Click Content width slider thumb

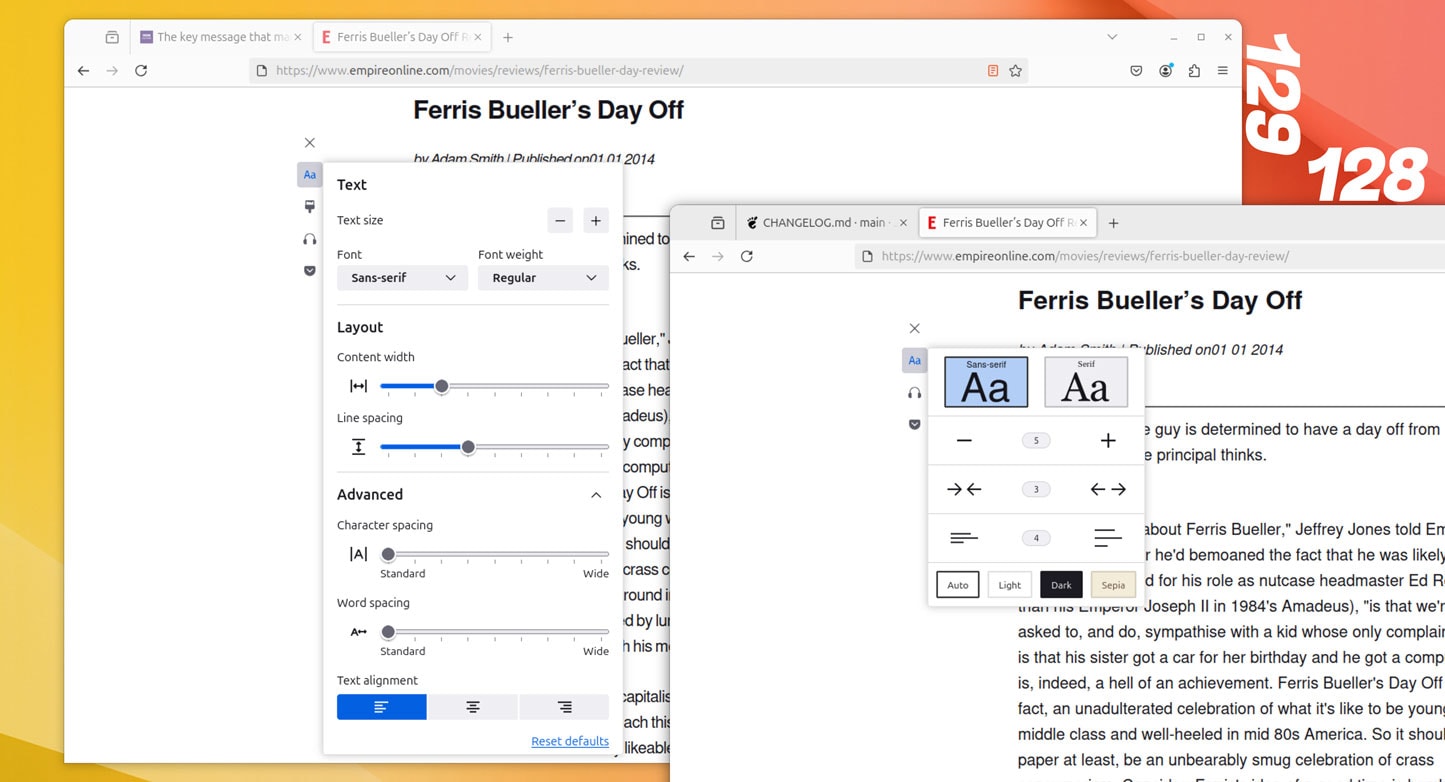click(x=441, y=386)
